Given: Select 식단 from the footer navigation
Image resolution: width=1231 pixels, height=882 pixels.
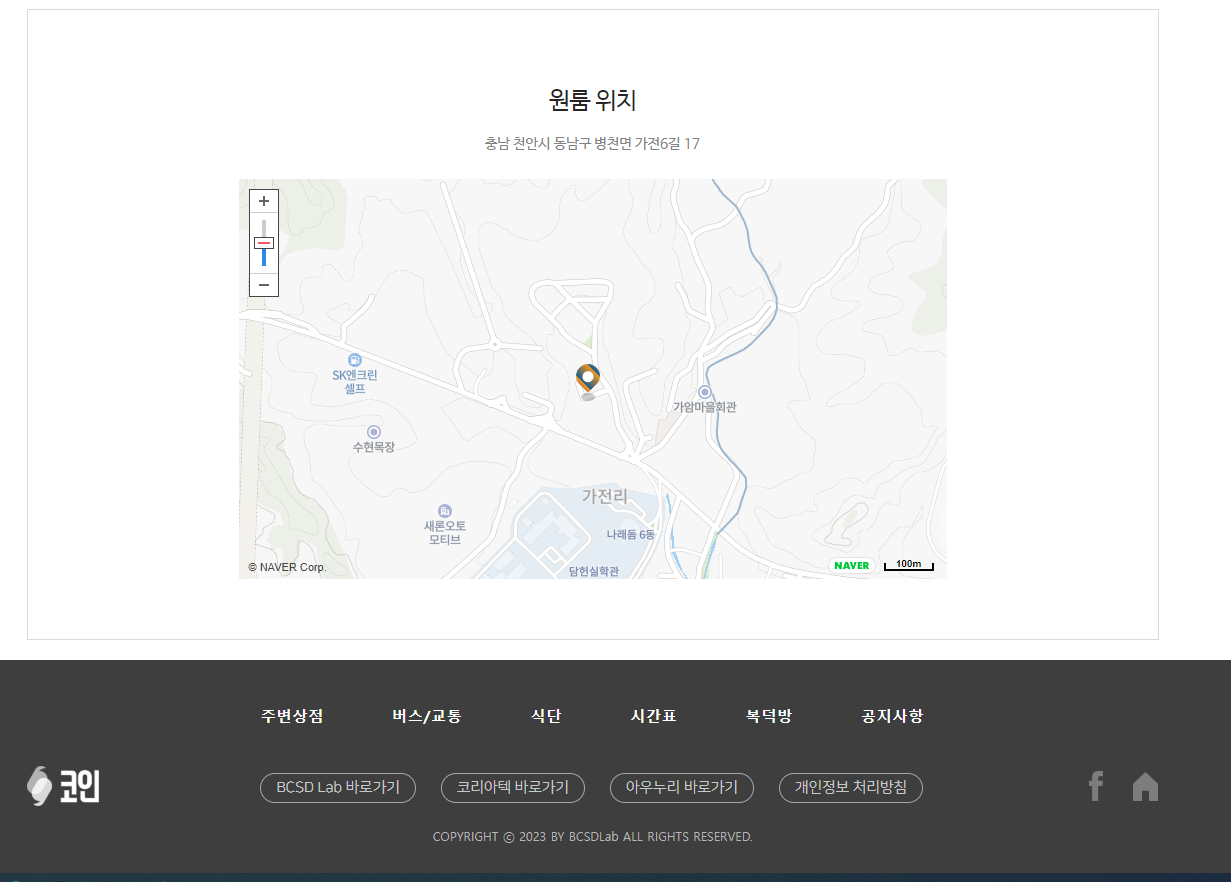Looking at the screenshot, I should point(544,716).
